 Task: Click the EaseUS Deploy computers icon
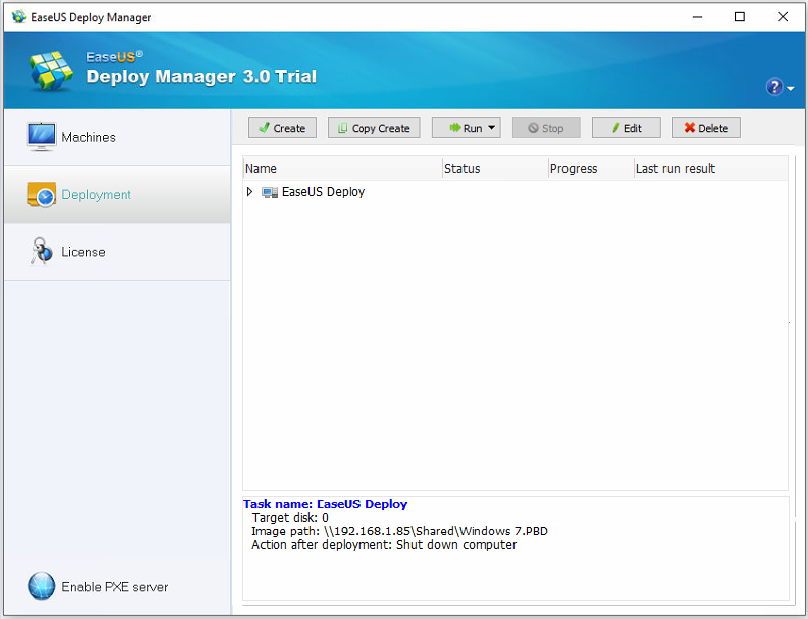point(270,192)
